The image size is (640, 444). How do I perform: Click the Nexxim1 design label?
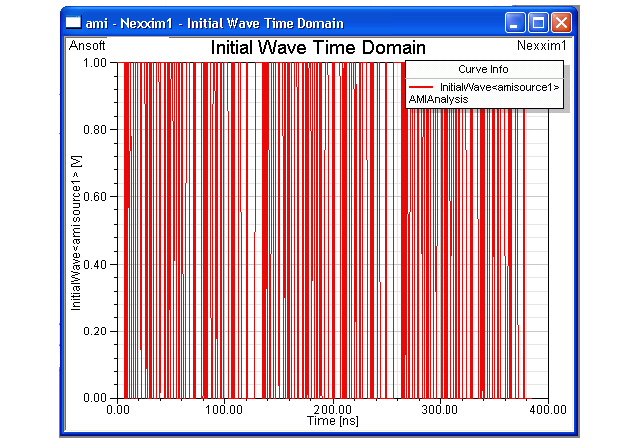pos(541,46)
